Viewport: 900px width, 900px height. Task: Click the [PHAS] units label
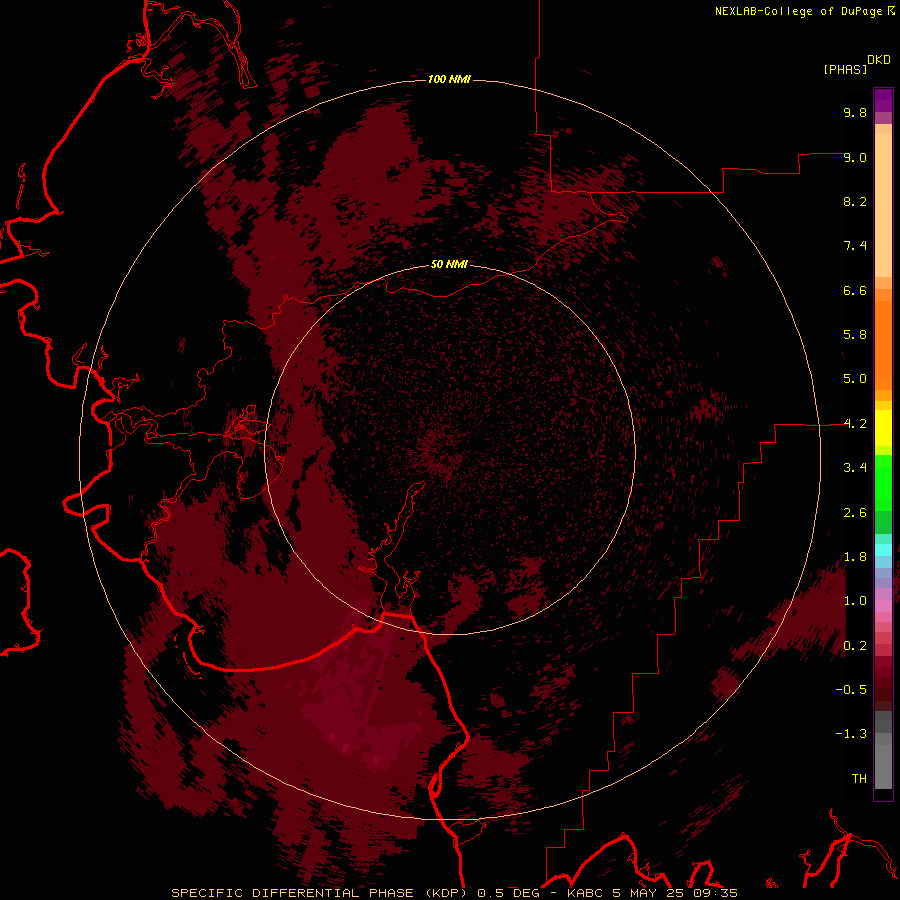click(x=845, y=69)
